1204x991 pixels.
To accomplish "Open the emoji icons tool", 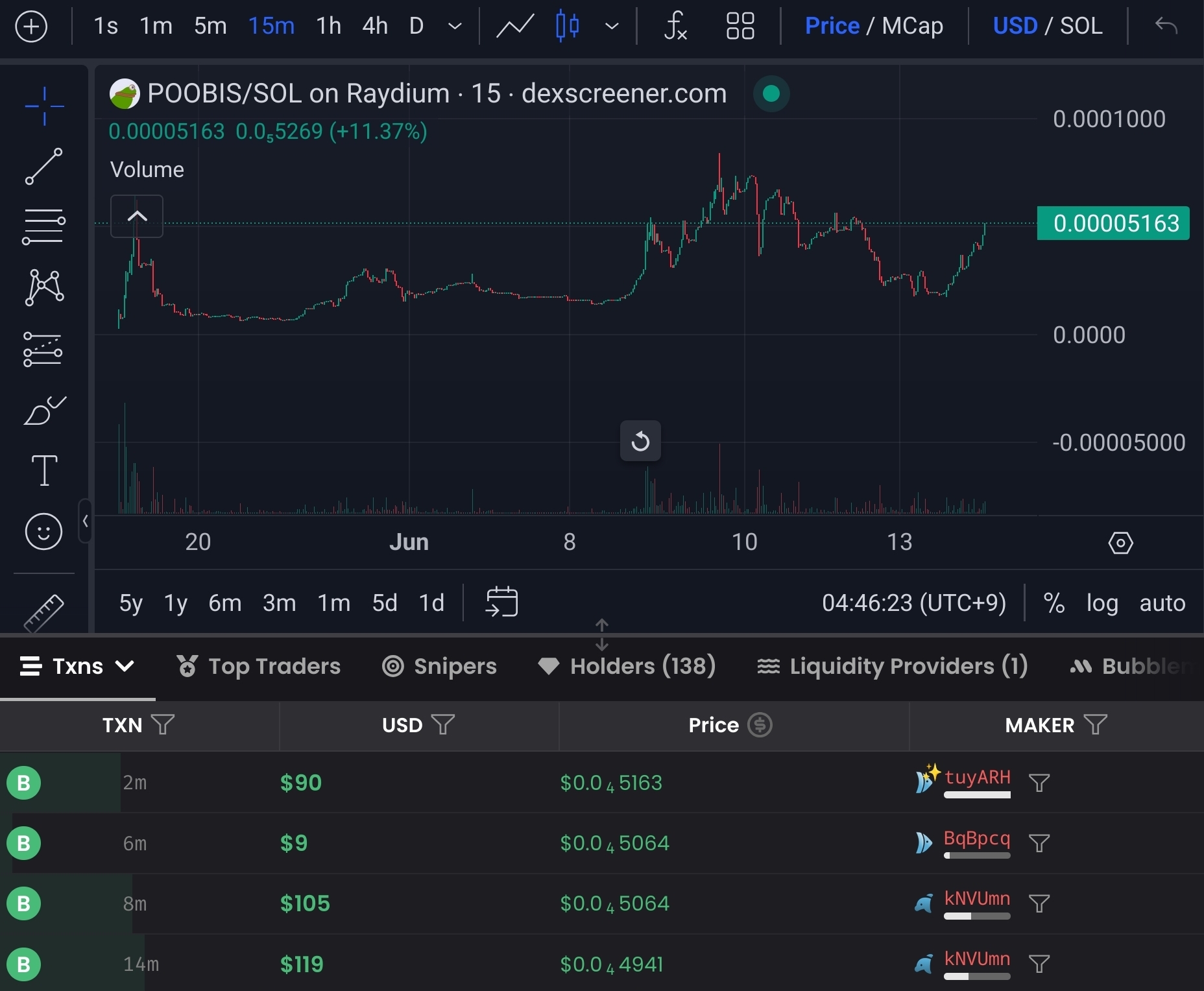I will pos(43,532).
